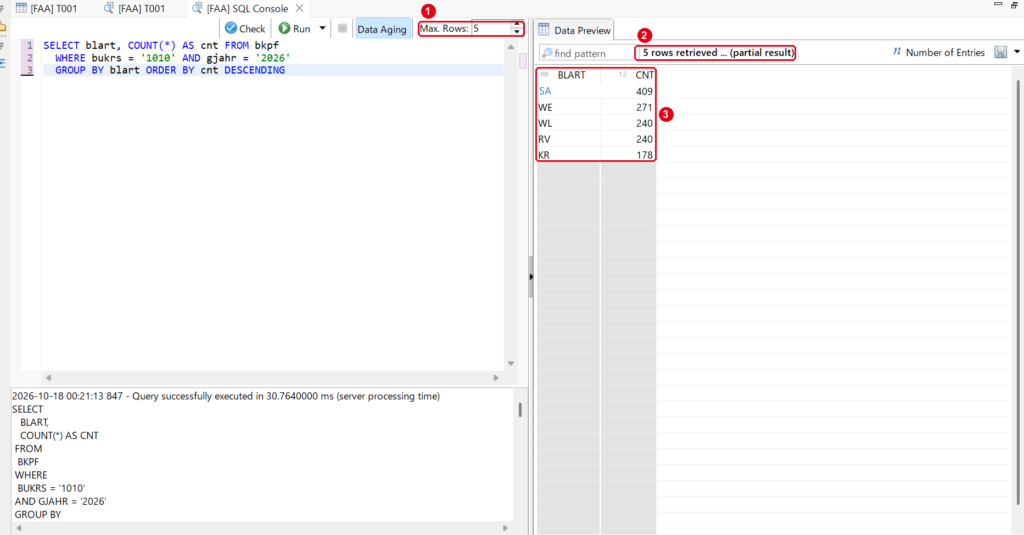The height and width of the screenshot is (535, 1024).
Task: Click the log pane vertical scrollbar thumb
Action: pos(520,410)
